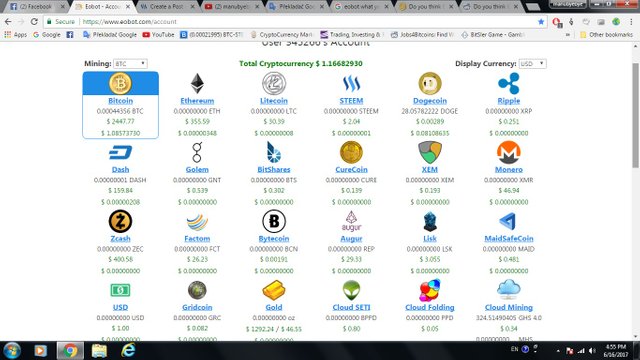Bookmark this page with the star
The width and height of the screenshot is (640, 360).
pyautogui.click(x=541, y=22)
